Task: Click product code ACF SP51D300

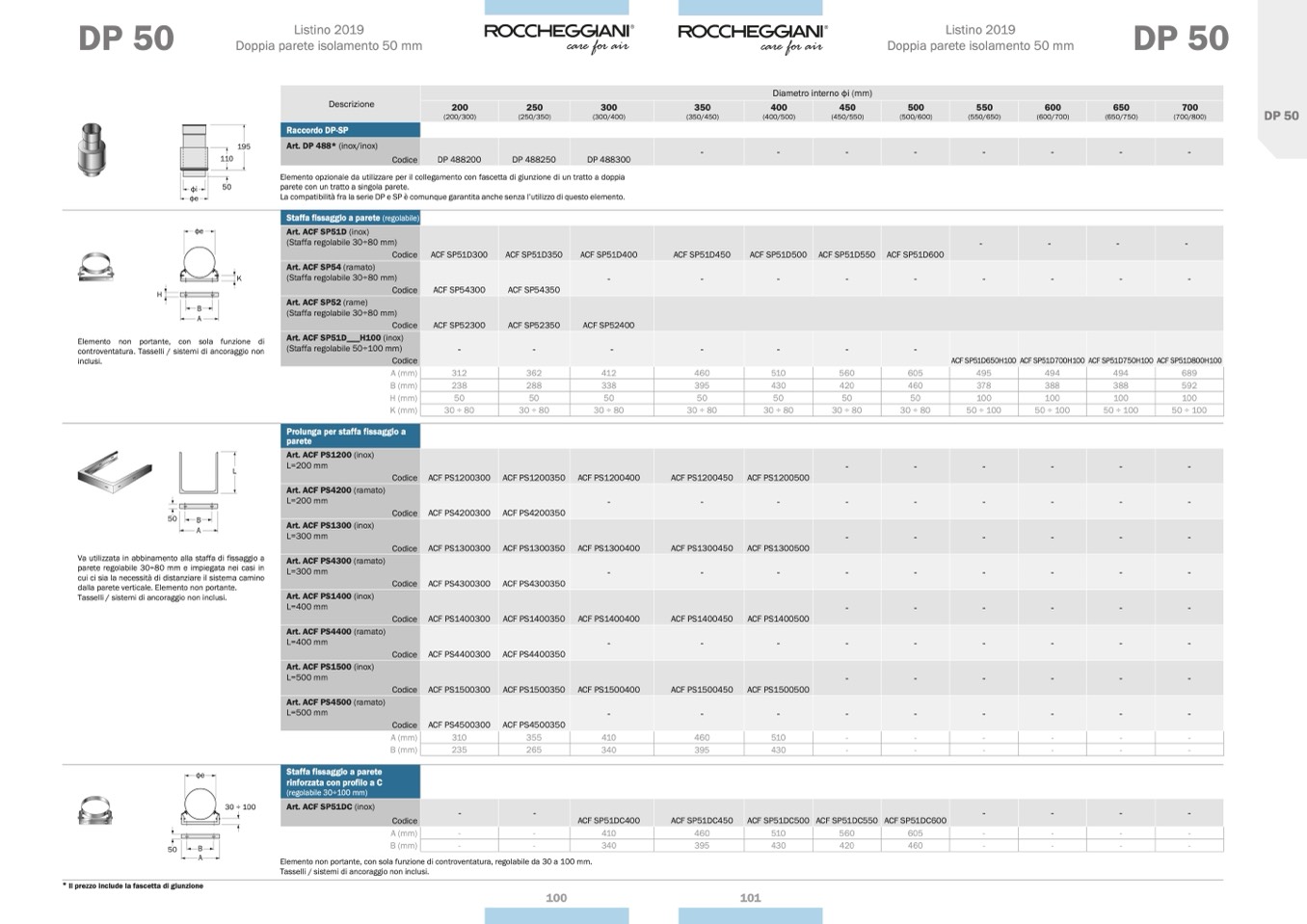Action: (459, 255)
